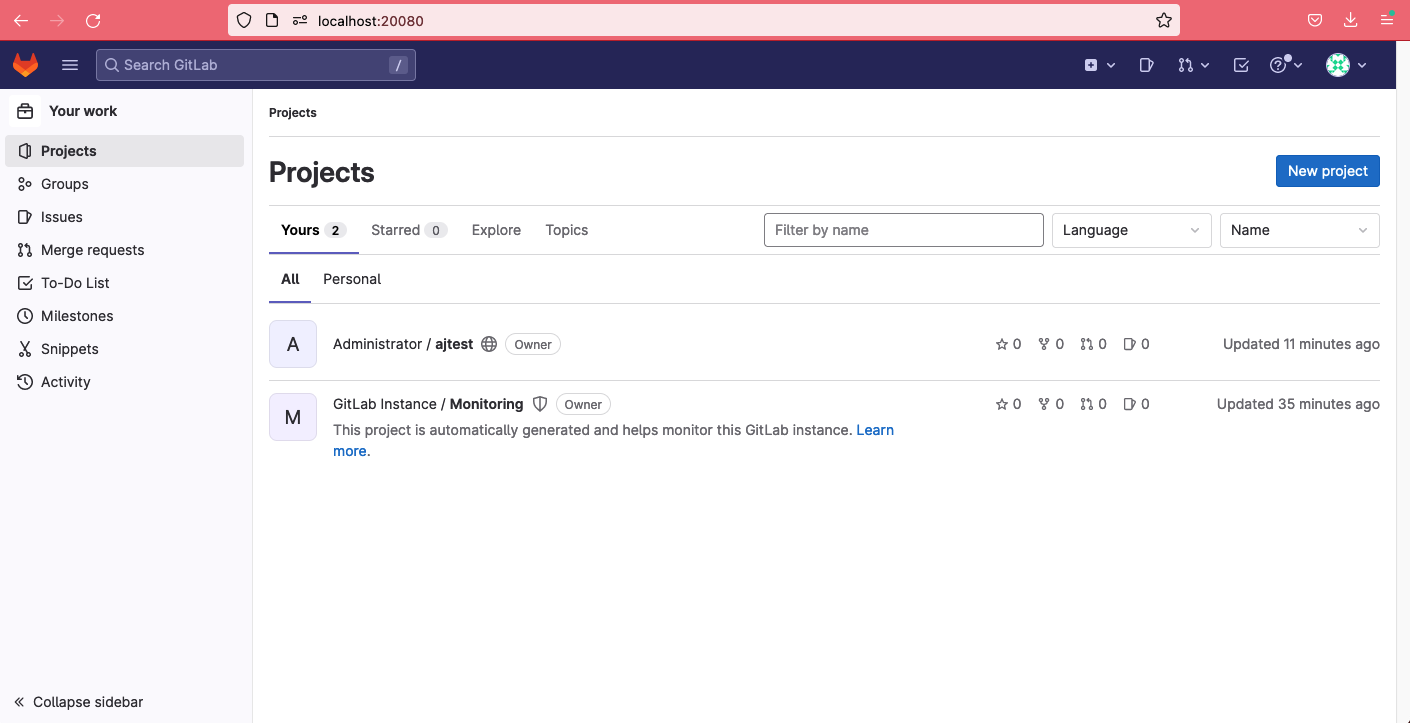Reload the page in the browser

coord(93,20)
